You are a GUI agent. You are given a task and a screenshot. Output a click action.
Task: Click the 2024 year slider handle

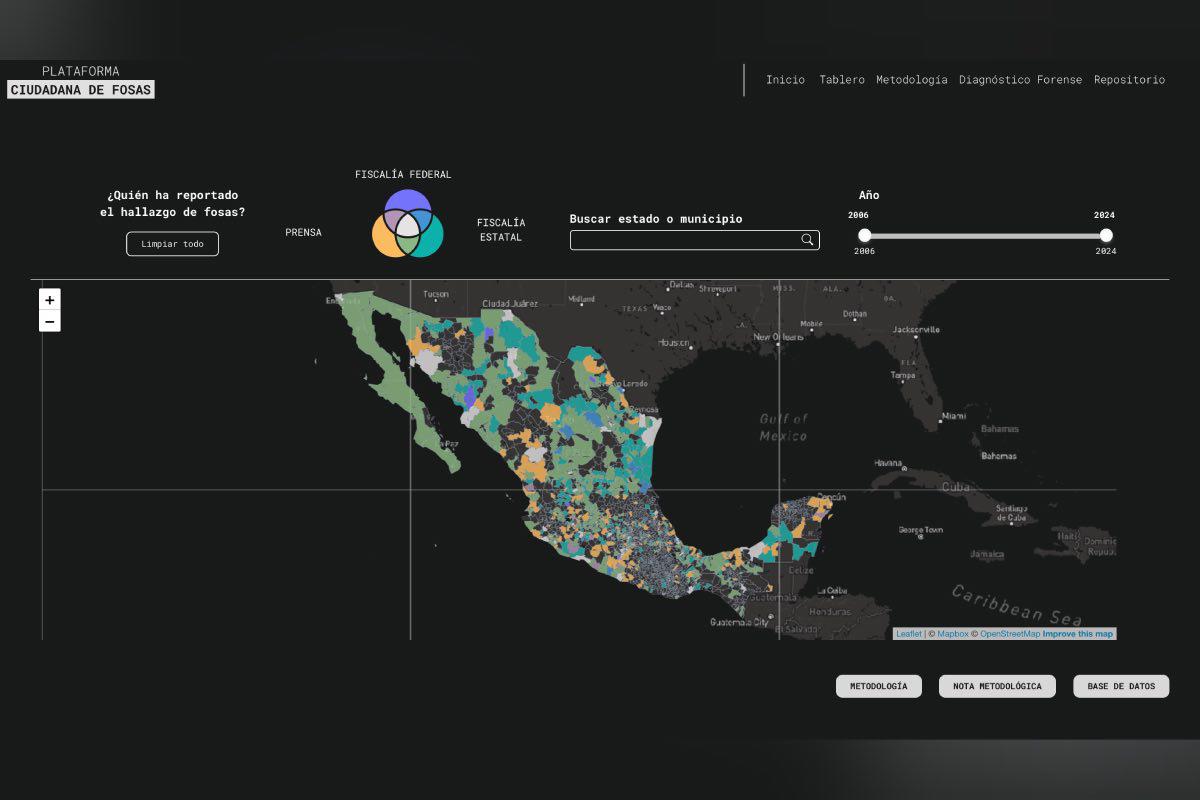pos(1105,234)
